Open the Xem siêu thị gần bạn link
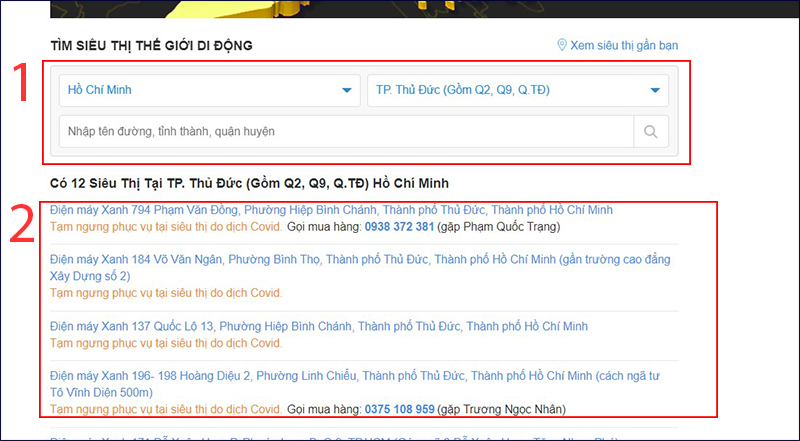800x441 pixels. coord(624,46)
